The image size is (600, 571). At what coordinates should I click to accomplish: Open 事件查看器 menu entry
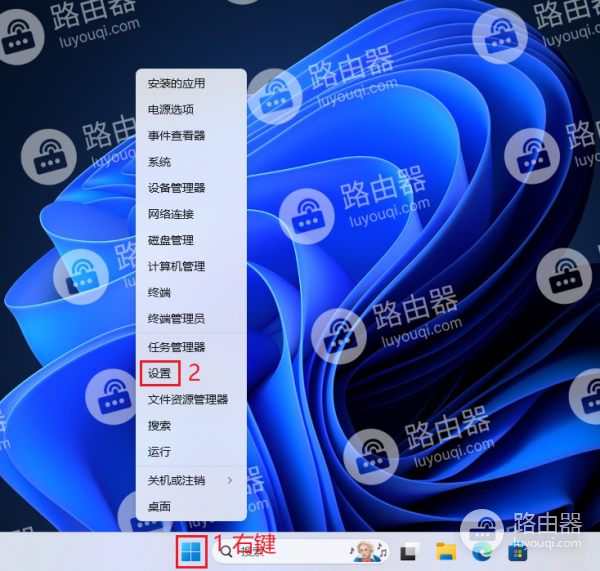pos(191,135)
